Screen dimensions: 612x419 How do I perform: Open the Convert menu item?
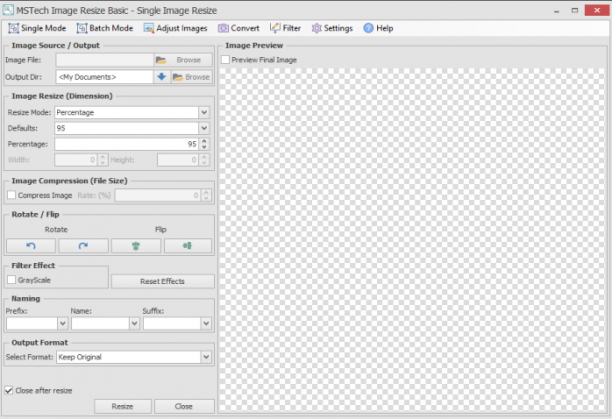click(x=238, y=28)
